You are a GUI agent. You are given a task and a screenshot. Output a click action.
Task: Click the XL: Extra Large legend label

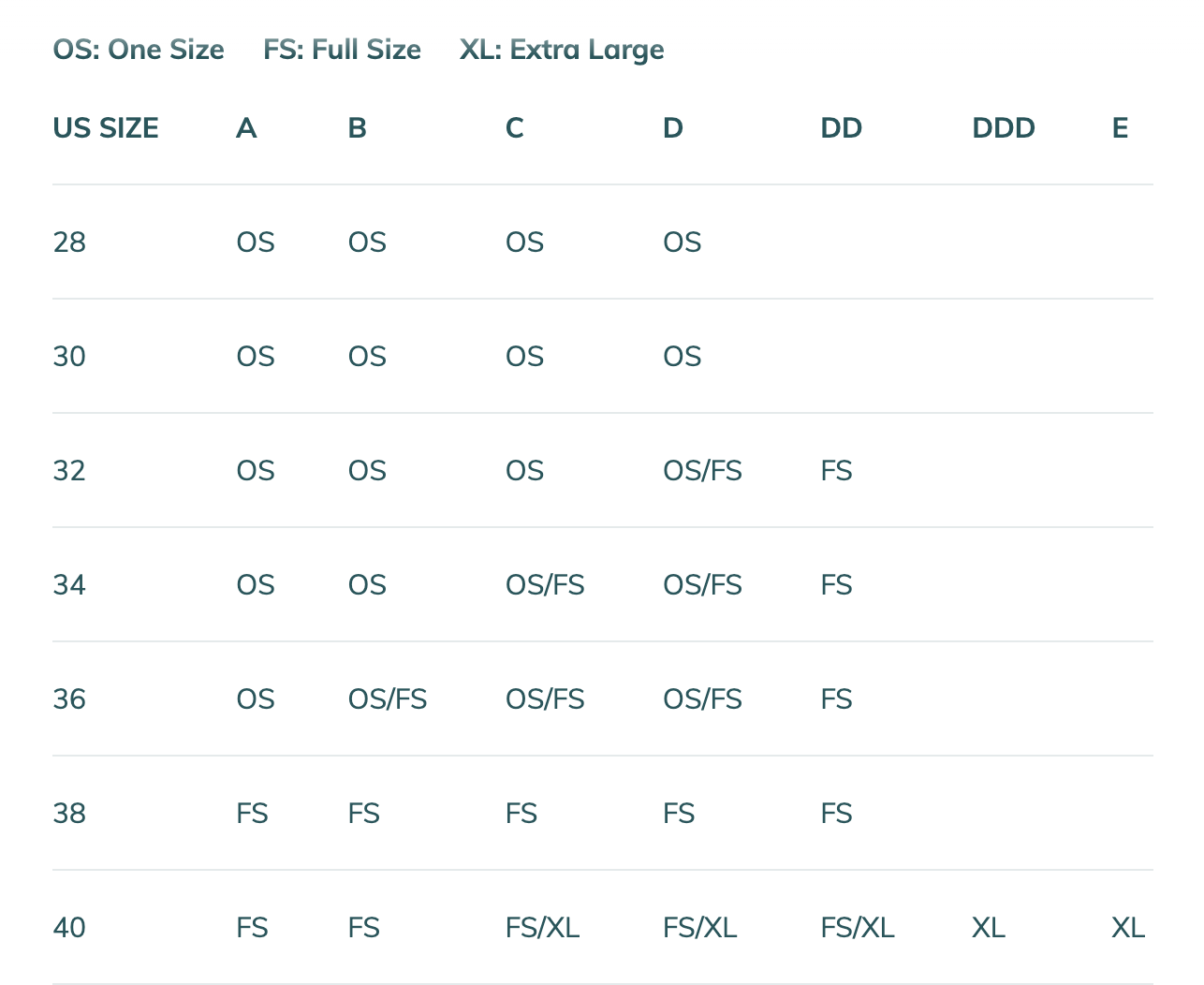(x=562, y=50)
